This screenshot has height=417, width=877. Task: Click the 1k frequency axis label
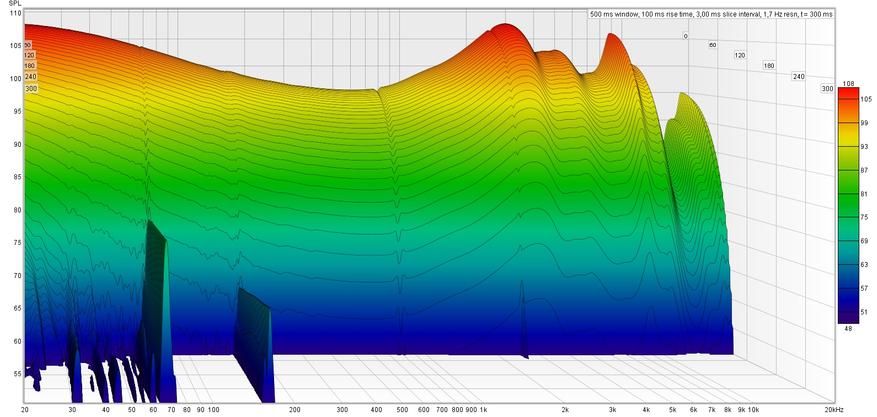click(484, 410)
